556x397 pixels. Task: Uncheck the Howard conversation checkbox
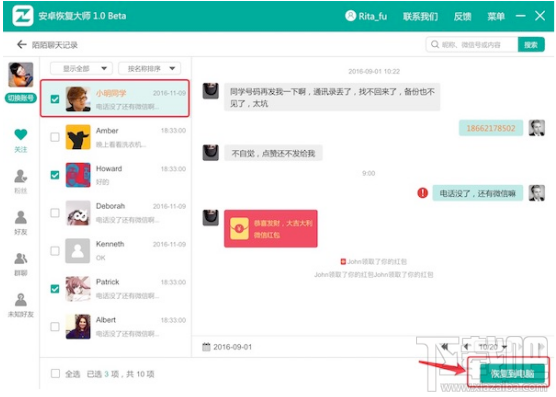coord(55,175)
